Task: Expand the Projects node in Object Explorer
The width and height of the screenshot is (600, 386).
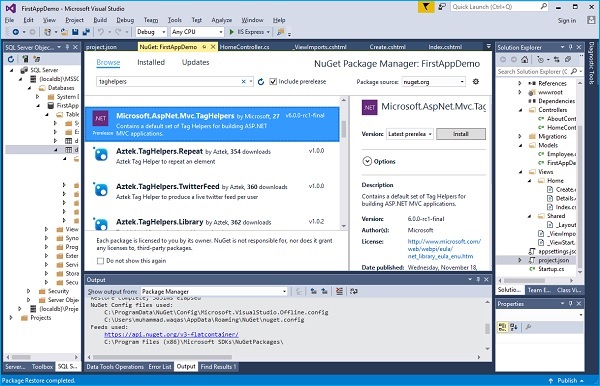Action: [x=11, y=318]
